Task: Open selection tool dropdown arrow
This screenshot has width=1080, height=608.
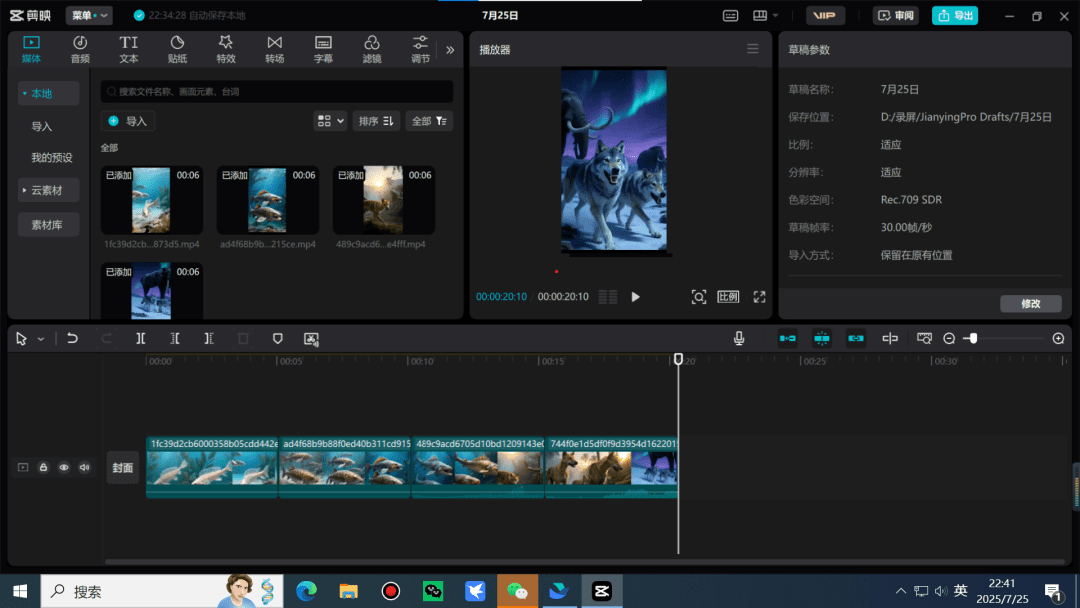Action: [x=41, y=339]
